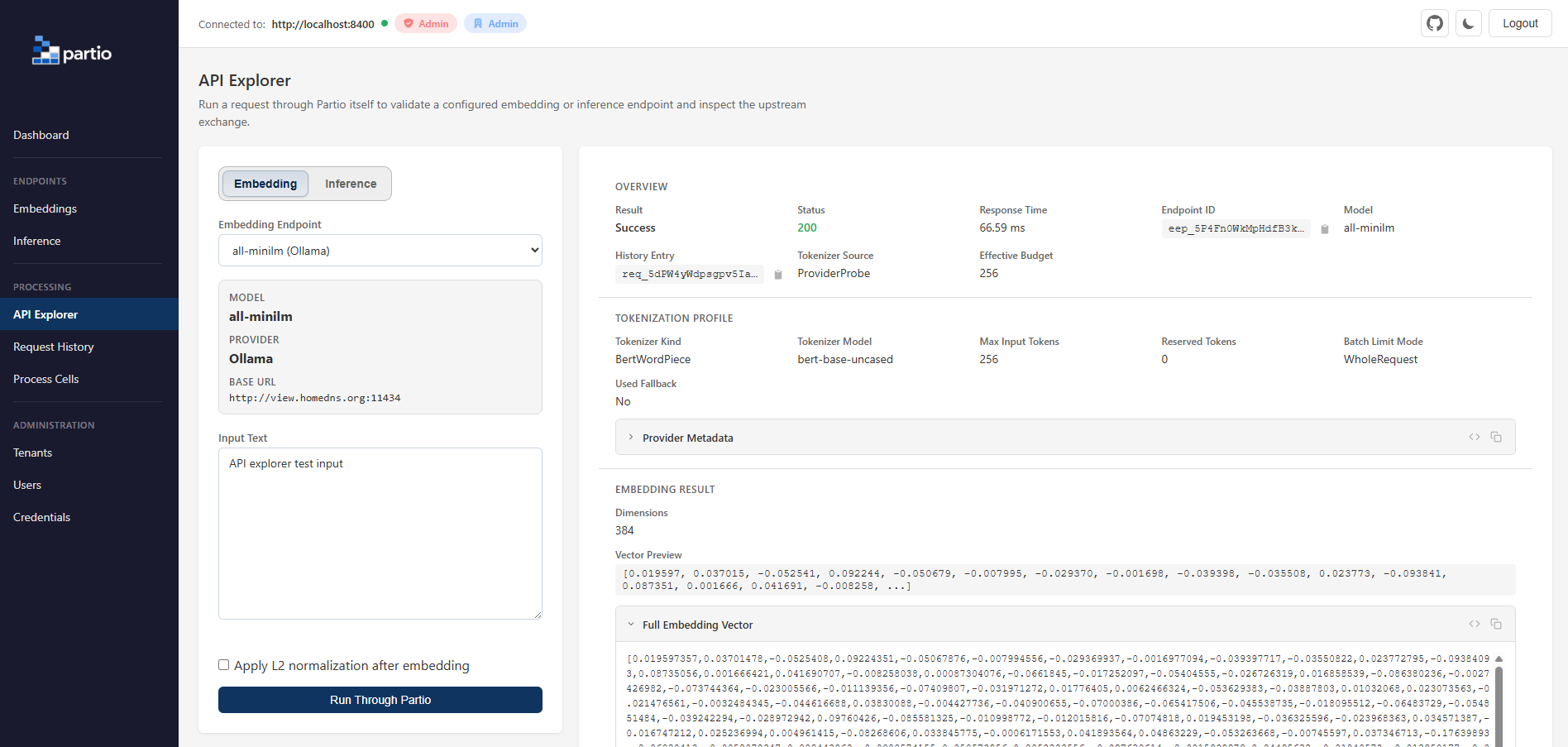
Task: Click the Model value all-minilm in Overview
Action: pos(1369,227)
